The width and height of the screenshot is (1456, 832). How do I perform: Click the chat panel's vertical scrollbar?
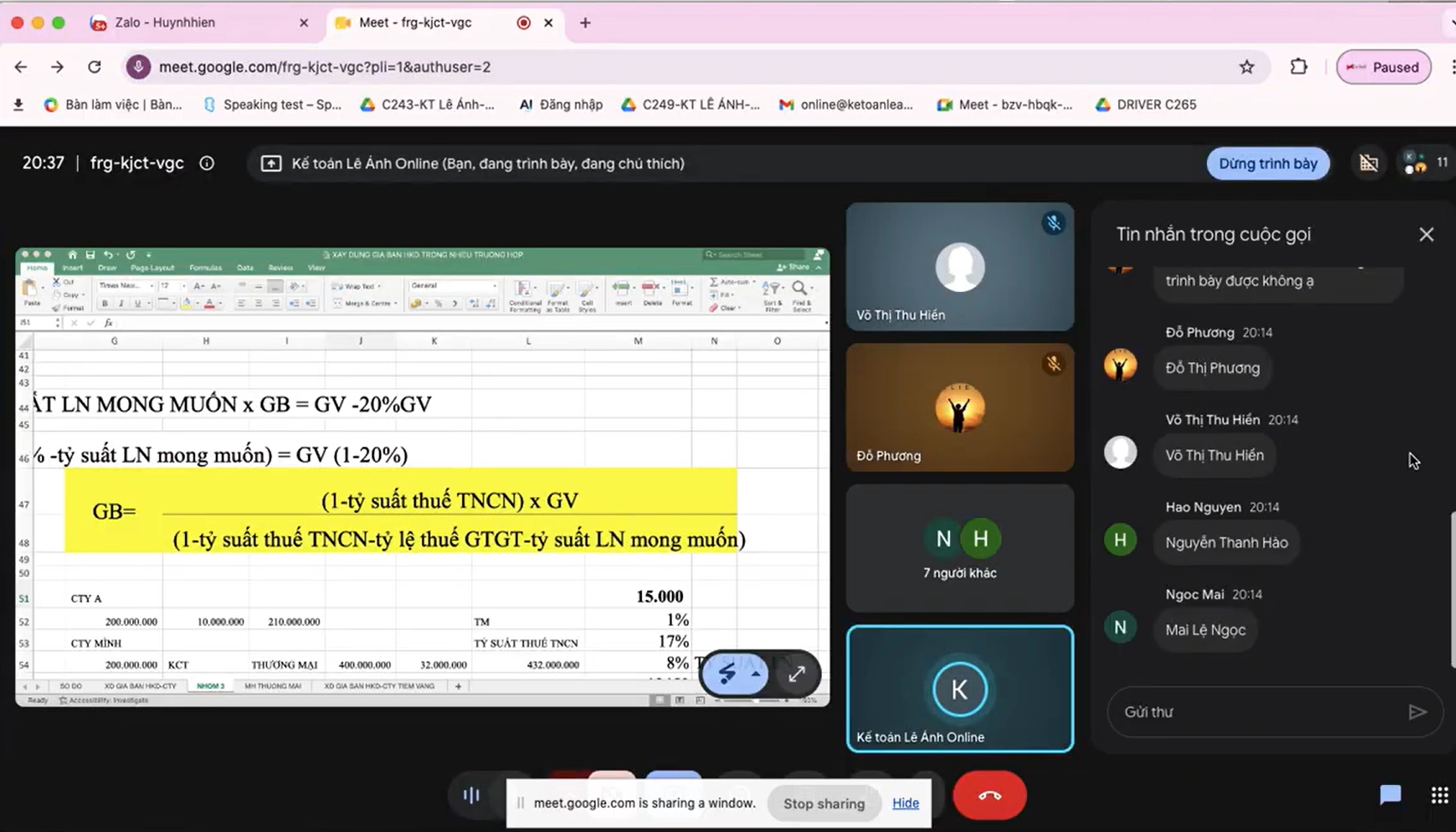[x=1452, y=589]
